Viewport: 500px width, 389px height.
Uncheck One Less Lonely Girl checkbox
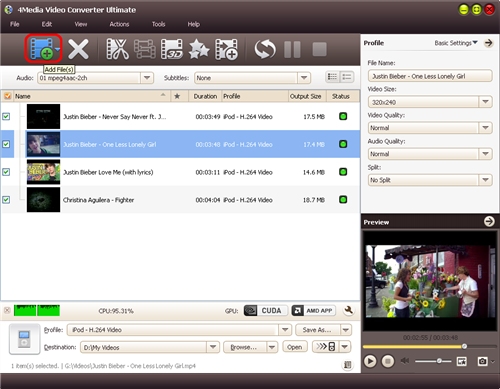coord(6,144)
